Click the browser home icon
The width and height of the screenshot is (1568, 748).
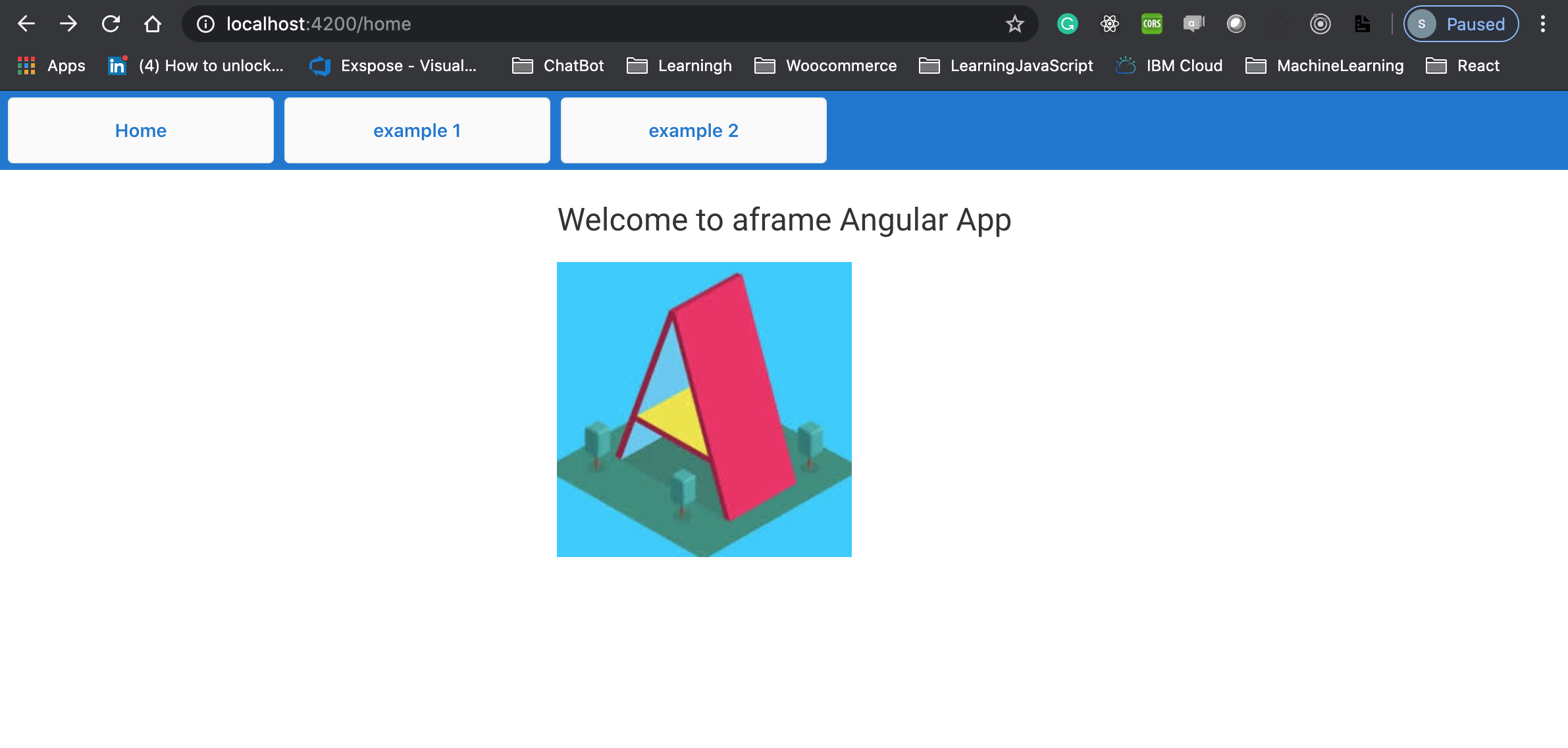pyautogui.click(x=153, y=24)
